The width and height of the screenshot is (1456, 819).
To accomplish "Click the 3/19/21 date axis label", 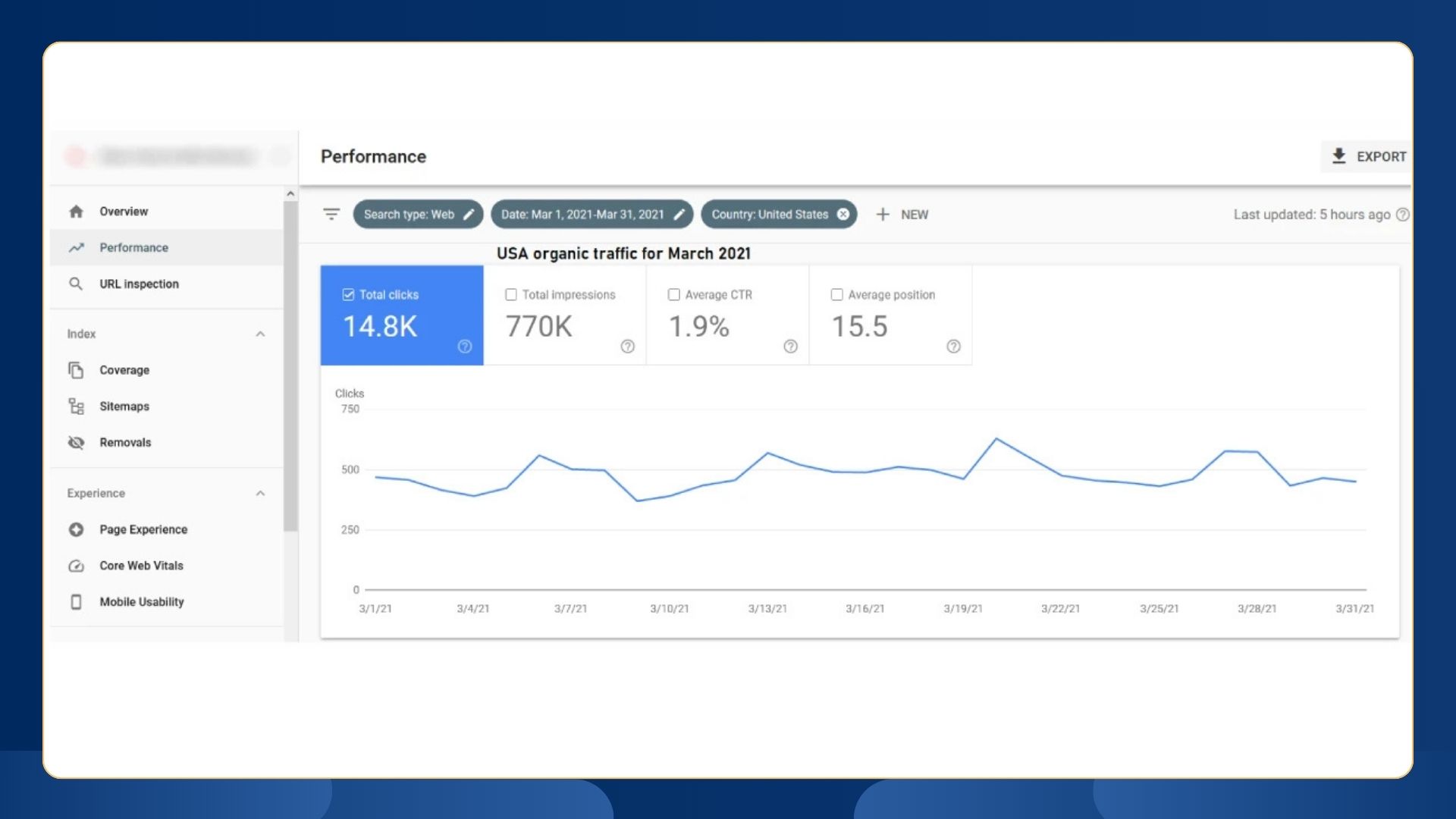I will point(963,609).
